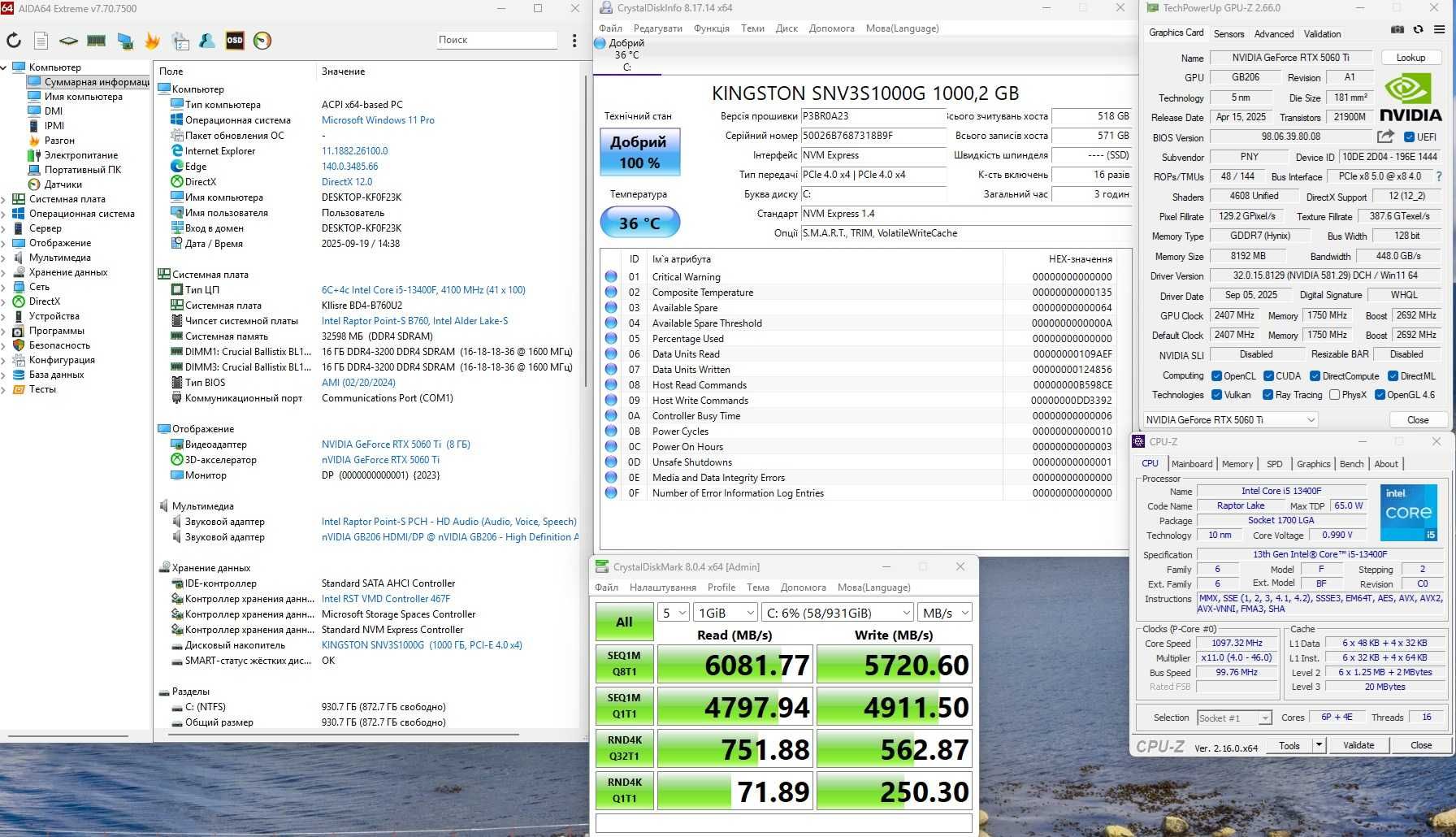
Task: Open the Microsoft Windows 11 Pro link
Action: (378, 120)
